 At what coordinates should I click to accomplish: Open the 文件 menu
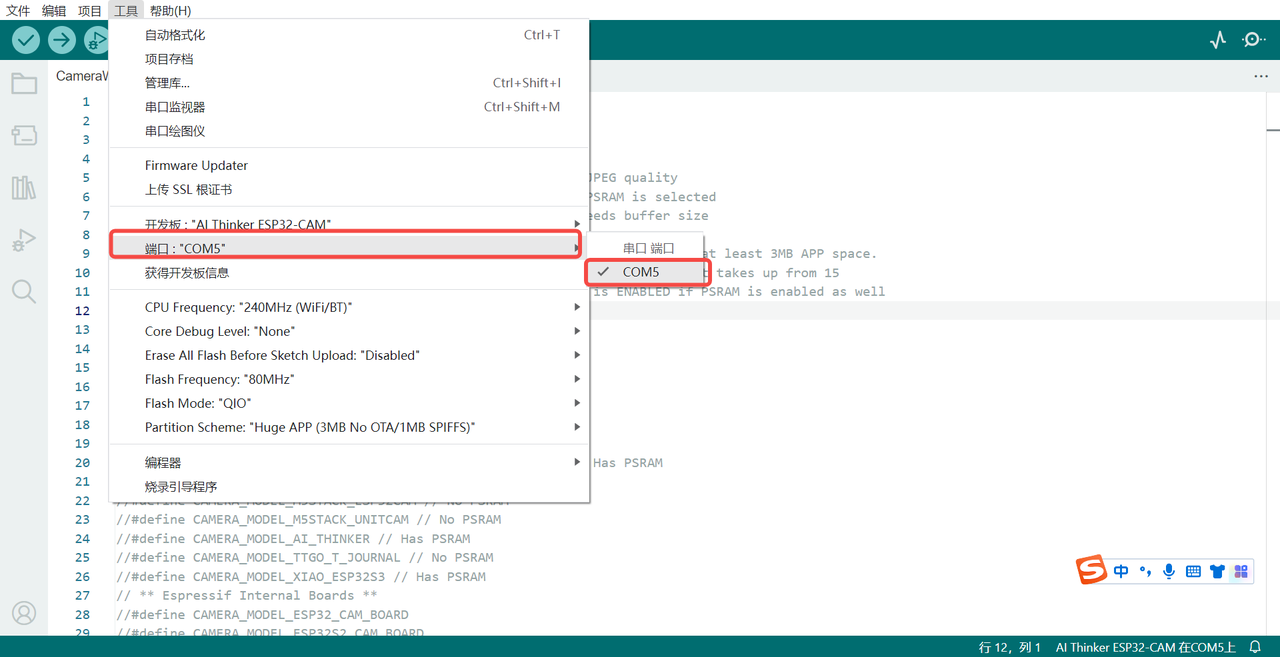(18, 11)
